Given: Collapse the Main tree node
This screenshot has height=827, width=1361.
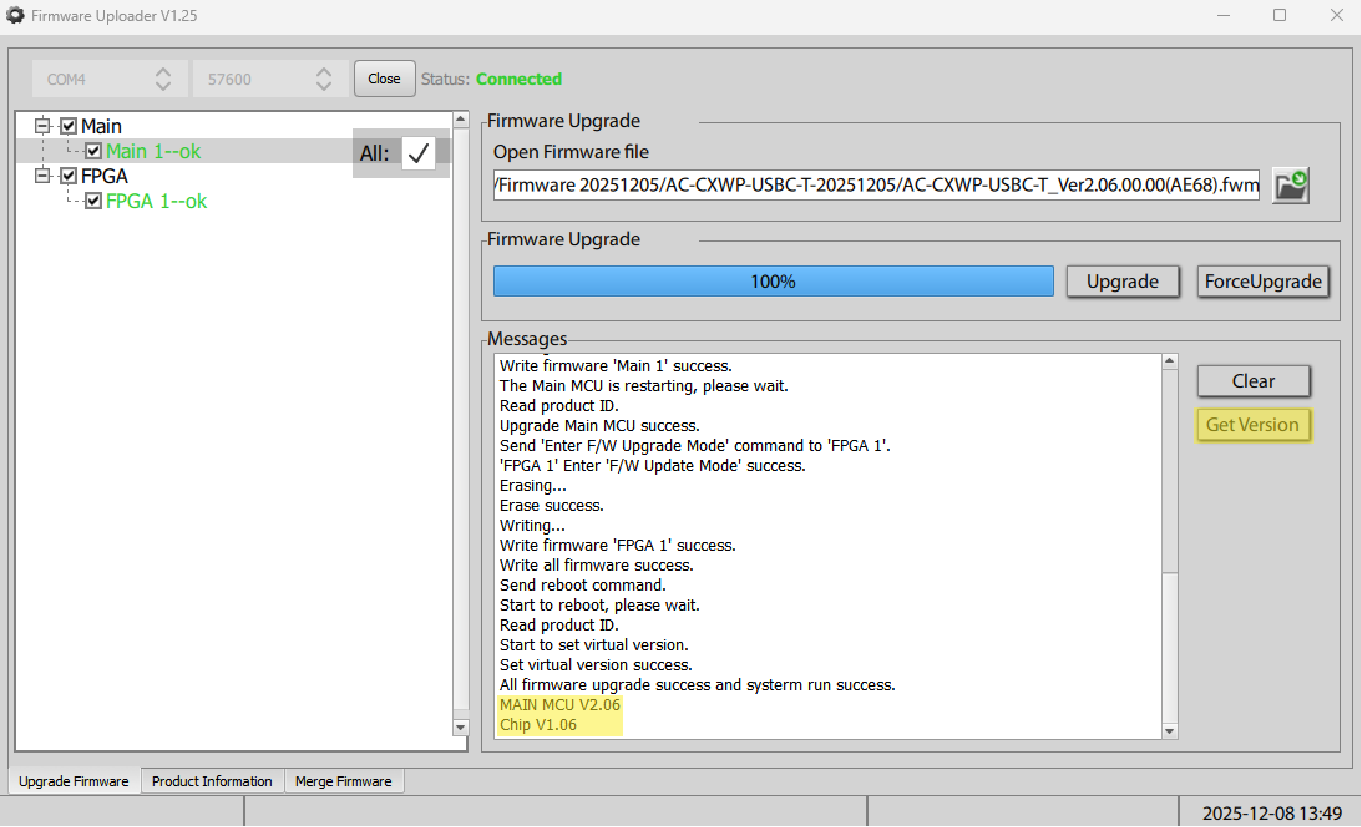Looking at the screenshot, I should pos(42,126).
